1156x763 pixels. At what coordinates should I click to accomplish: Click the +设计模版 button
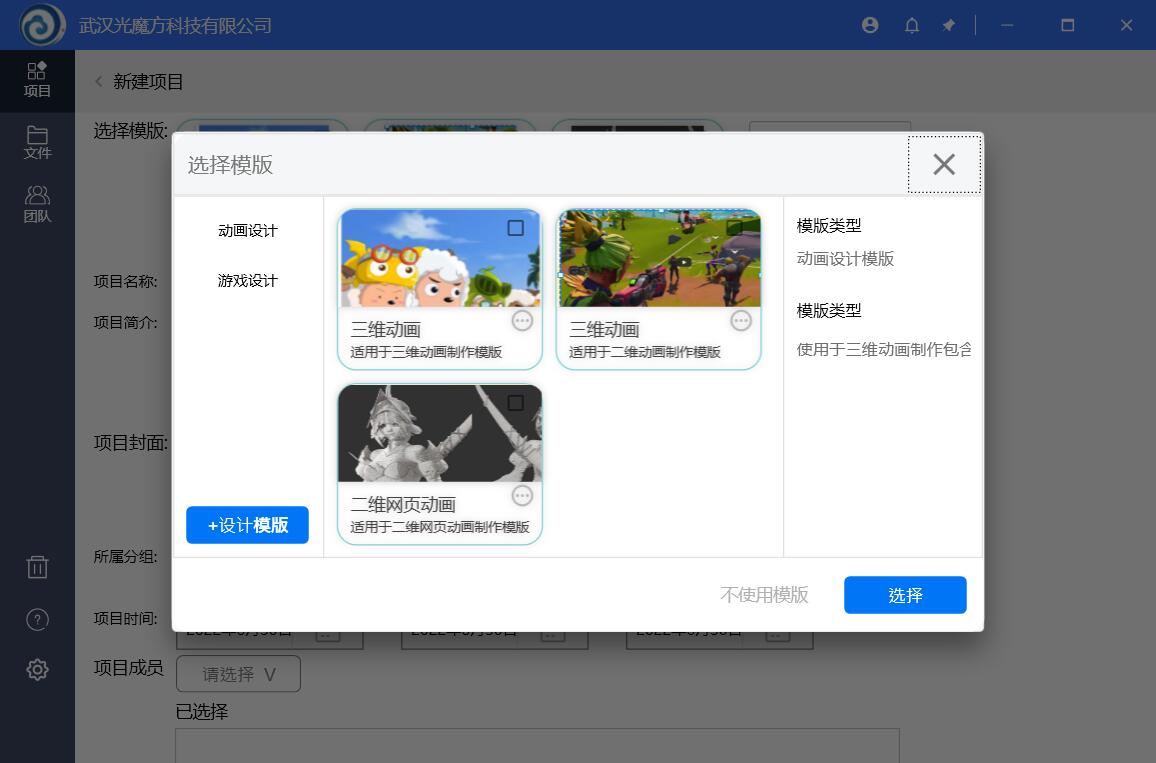[x=247, y=525]
